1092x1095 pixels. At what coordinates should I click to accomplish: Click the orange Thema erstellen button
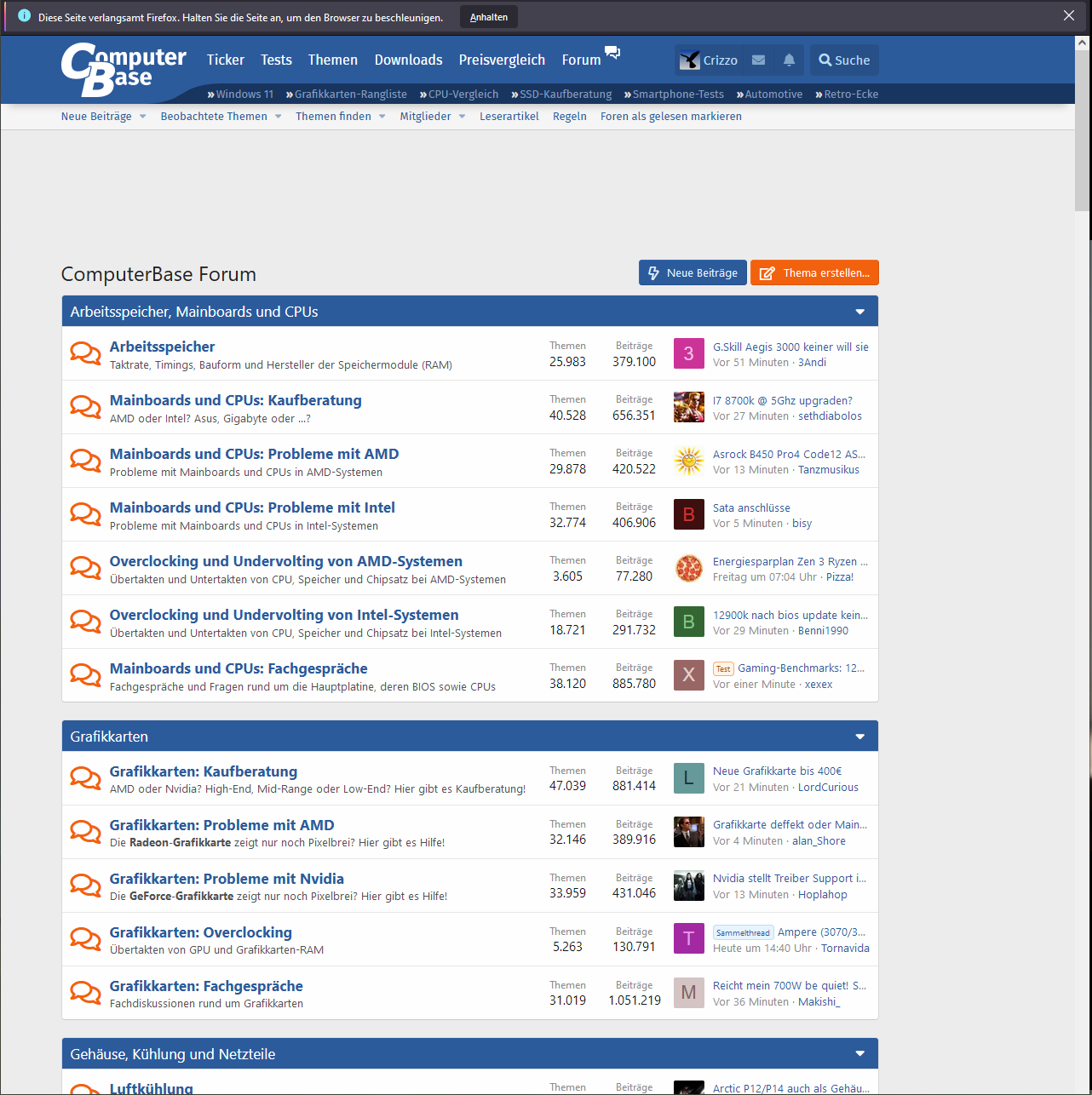pos(814,272)
